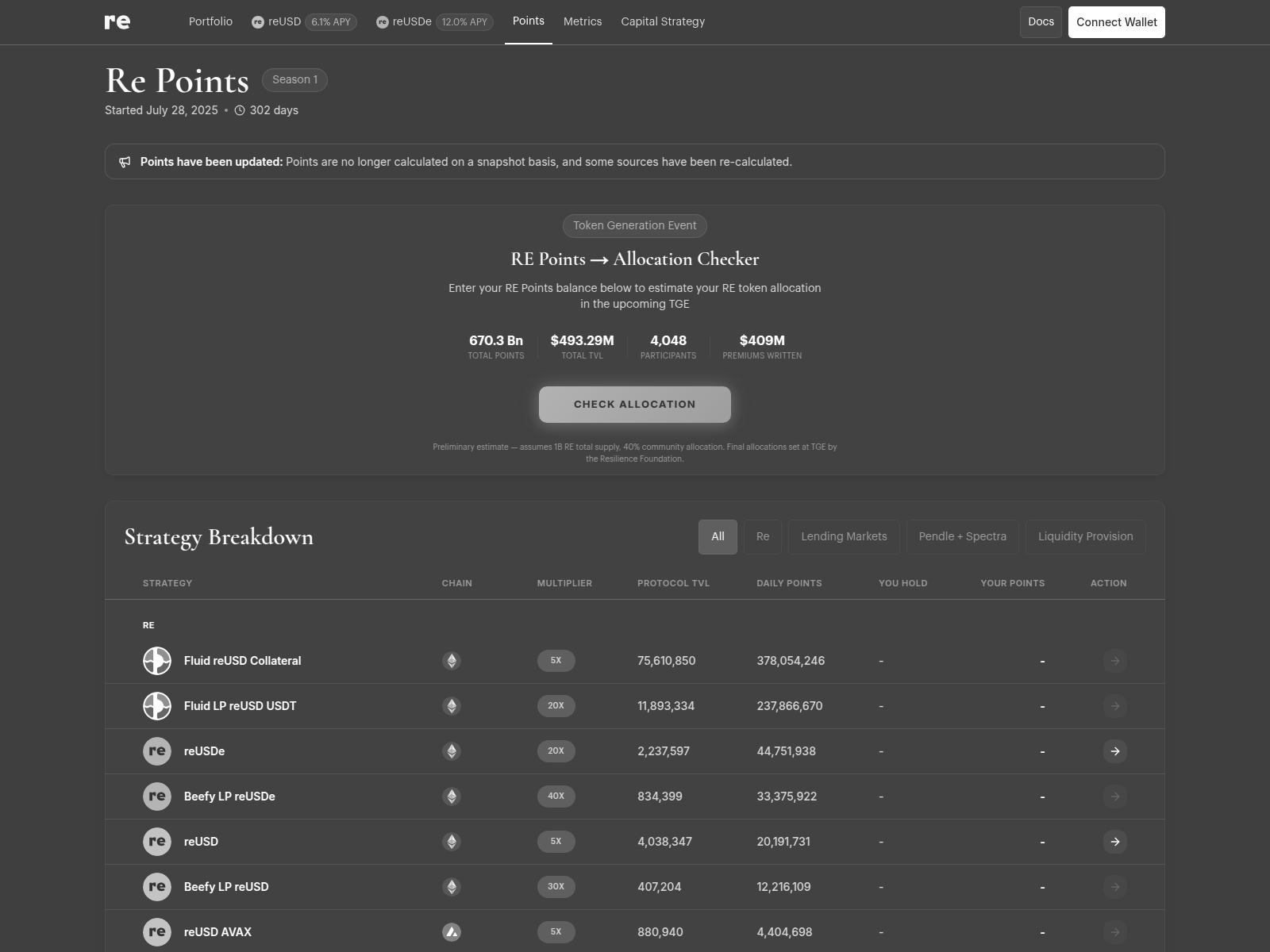
Task: Click daily points value 44,751,938
Action: [x=786, y=751]
